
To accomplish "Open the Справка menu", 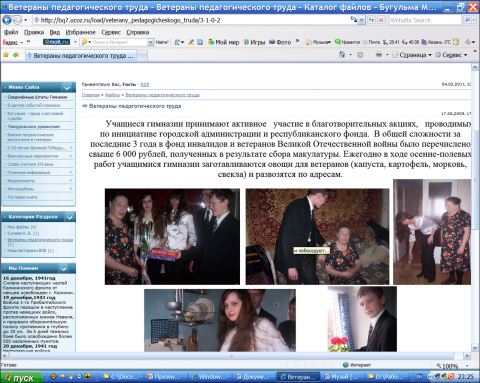I will click(138, 32).
